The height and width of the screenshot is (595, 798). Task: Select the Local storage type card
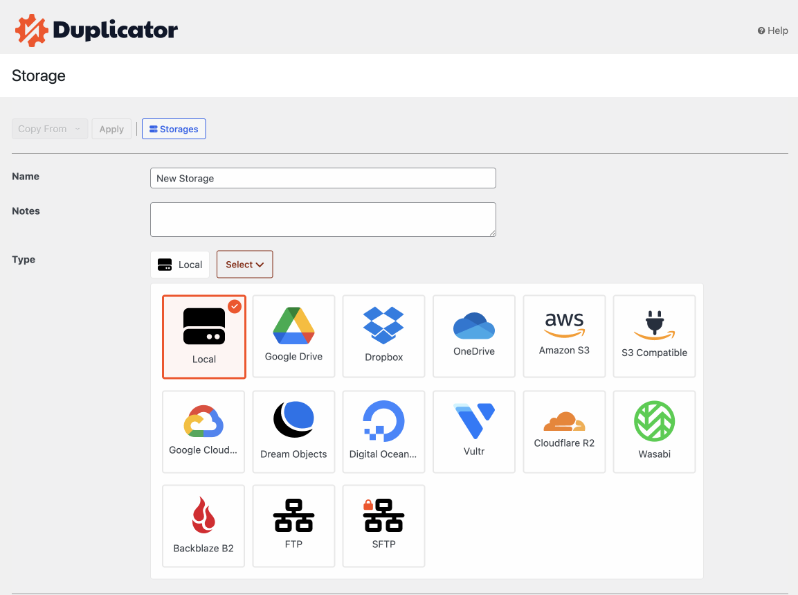coord(204,336)
